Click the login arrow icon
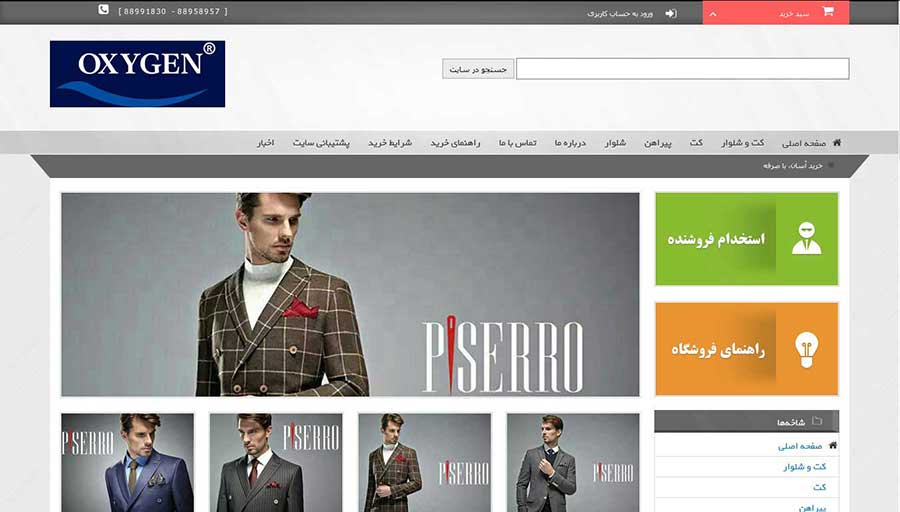Screen dimensions: 900x512 click(x=671, y=13)
